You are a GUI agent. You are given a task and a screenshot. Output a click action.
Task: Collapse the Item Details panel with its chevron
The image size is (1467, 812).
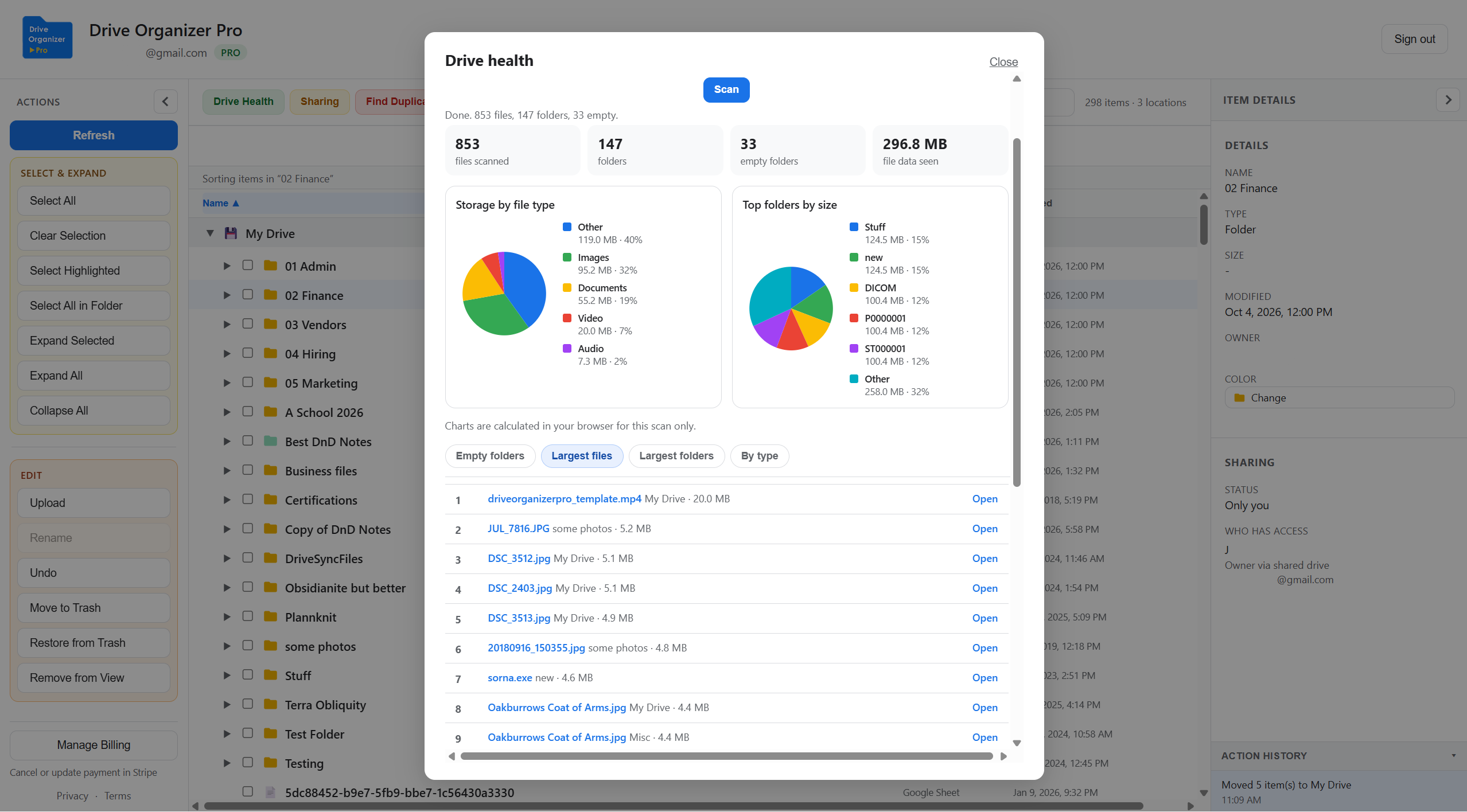[x=1448, y=100]
